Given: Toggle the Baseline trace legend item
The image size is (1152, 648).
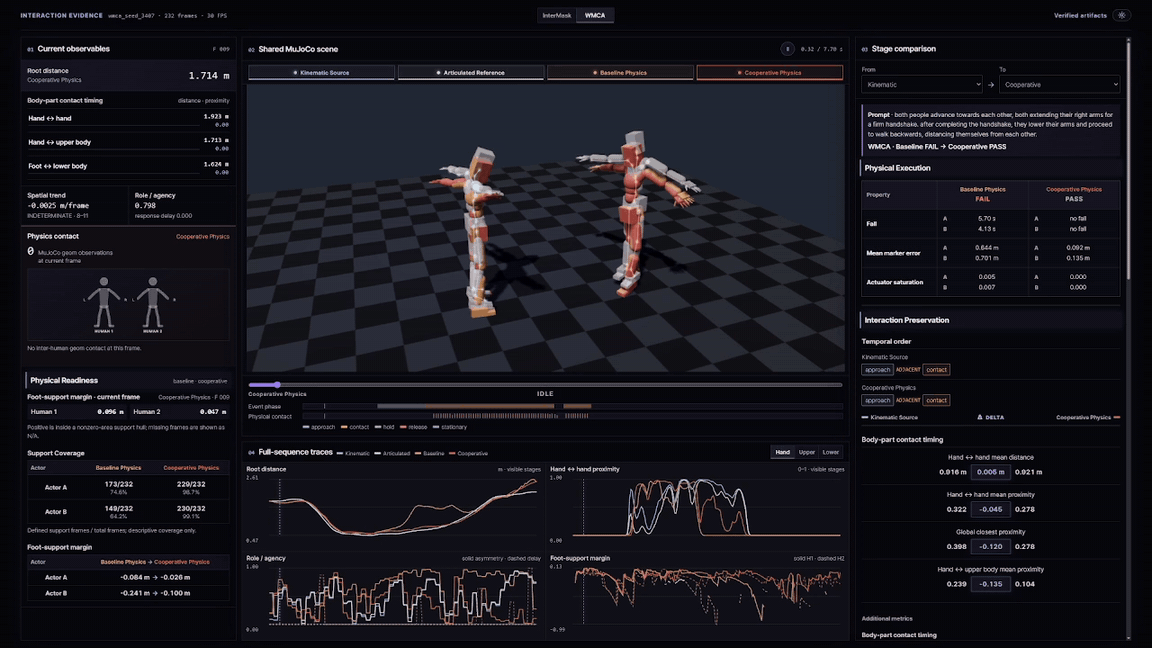Looking at the screenshot, I should click(x=430, y=453).
